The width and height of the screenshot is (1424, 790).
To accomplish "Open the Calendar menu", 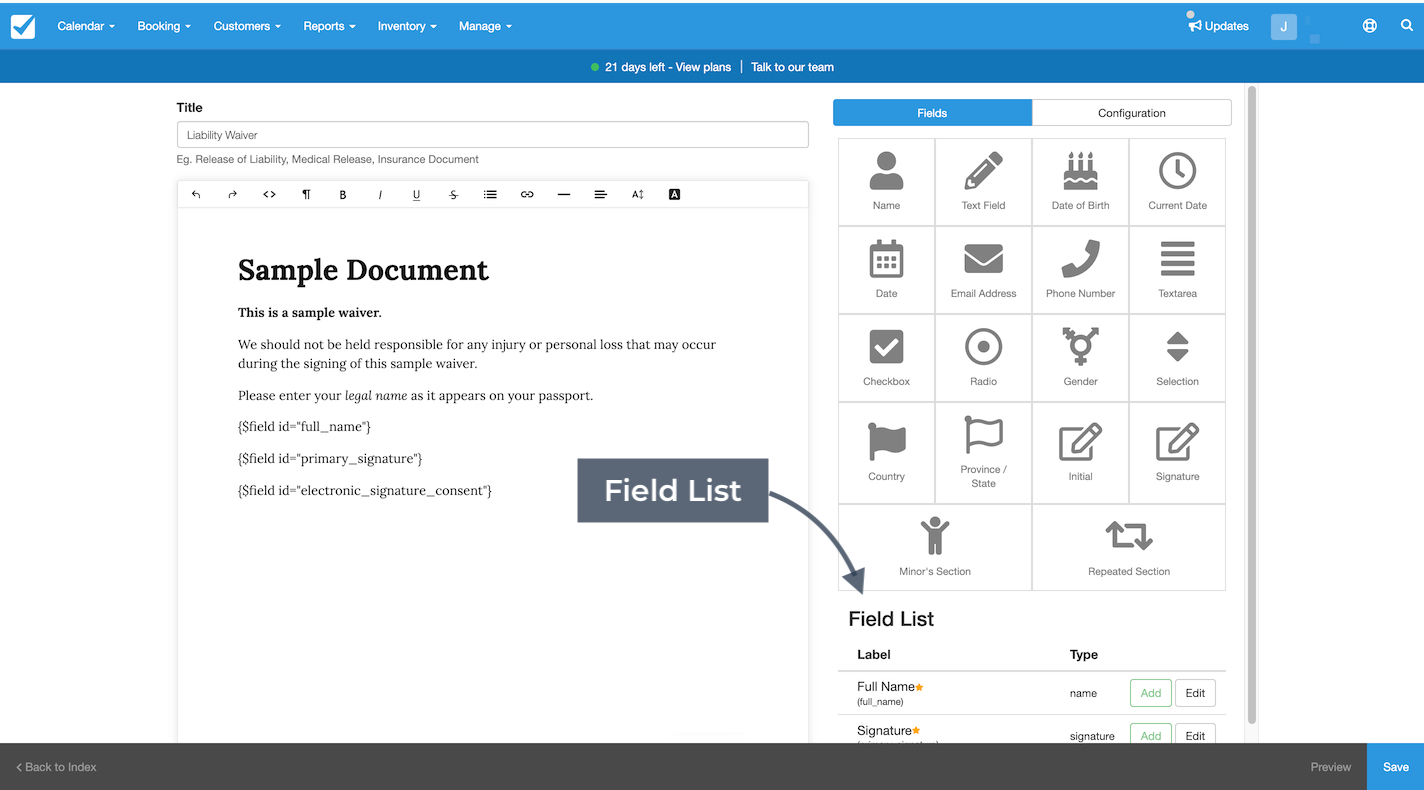I will (x=86, y=26).
